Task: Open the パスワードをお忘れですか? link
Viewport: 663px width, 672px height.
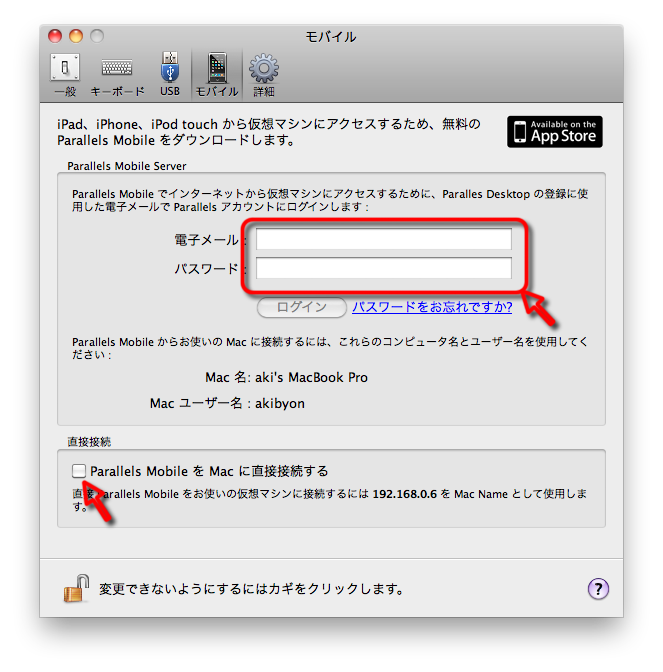Action: [432, 307]
